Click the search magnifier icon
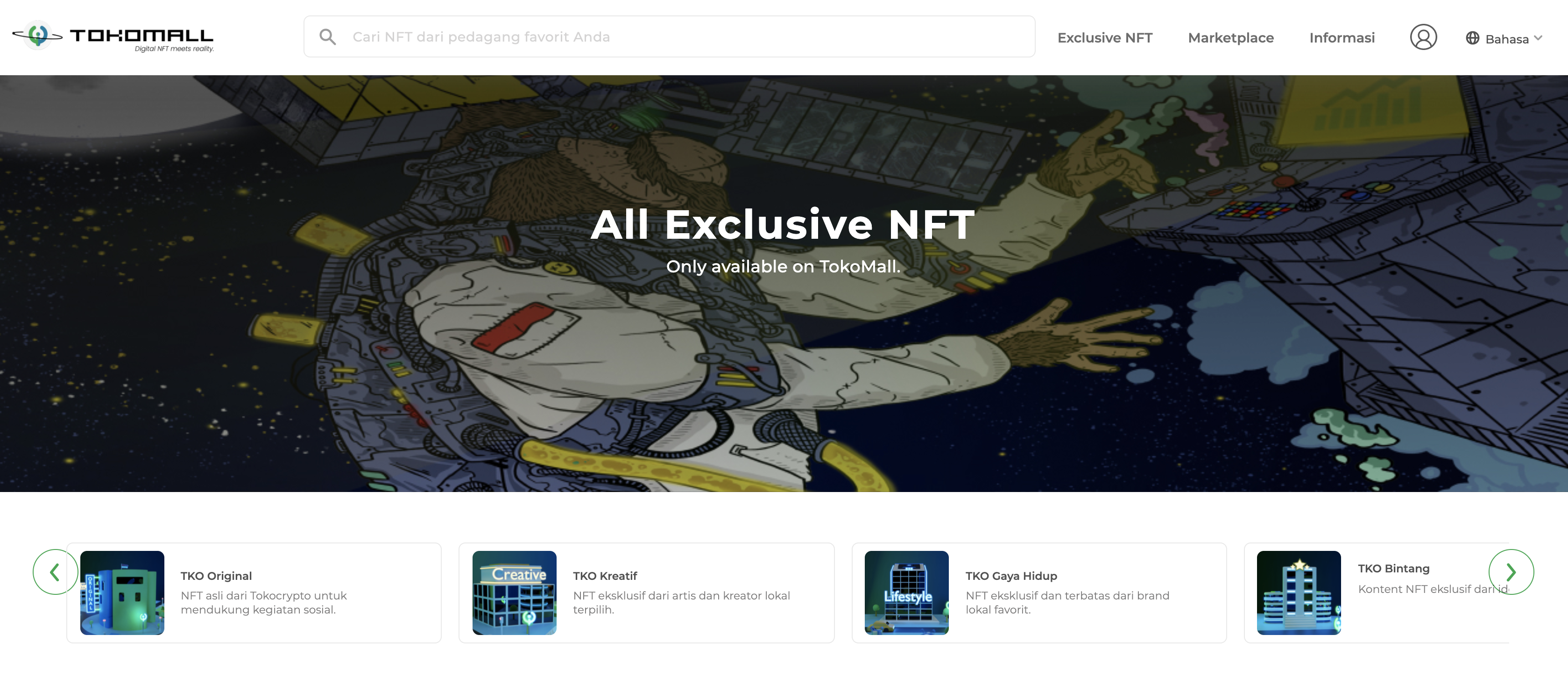Screen dimensions: 1568x685 click(327, 37)
